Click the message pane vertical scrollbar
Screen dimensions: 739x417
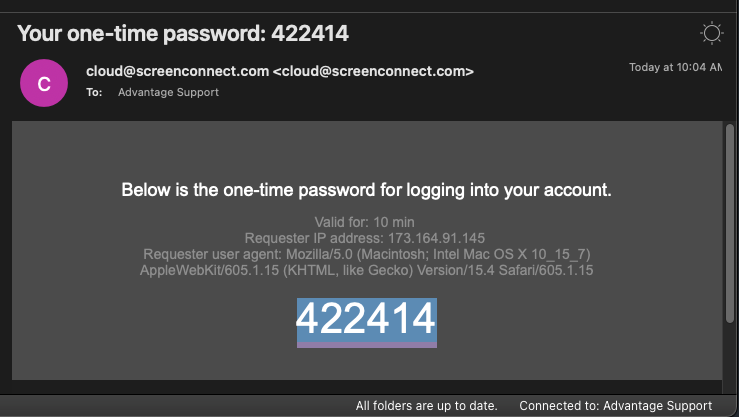730,224
